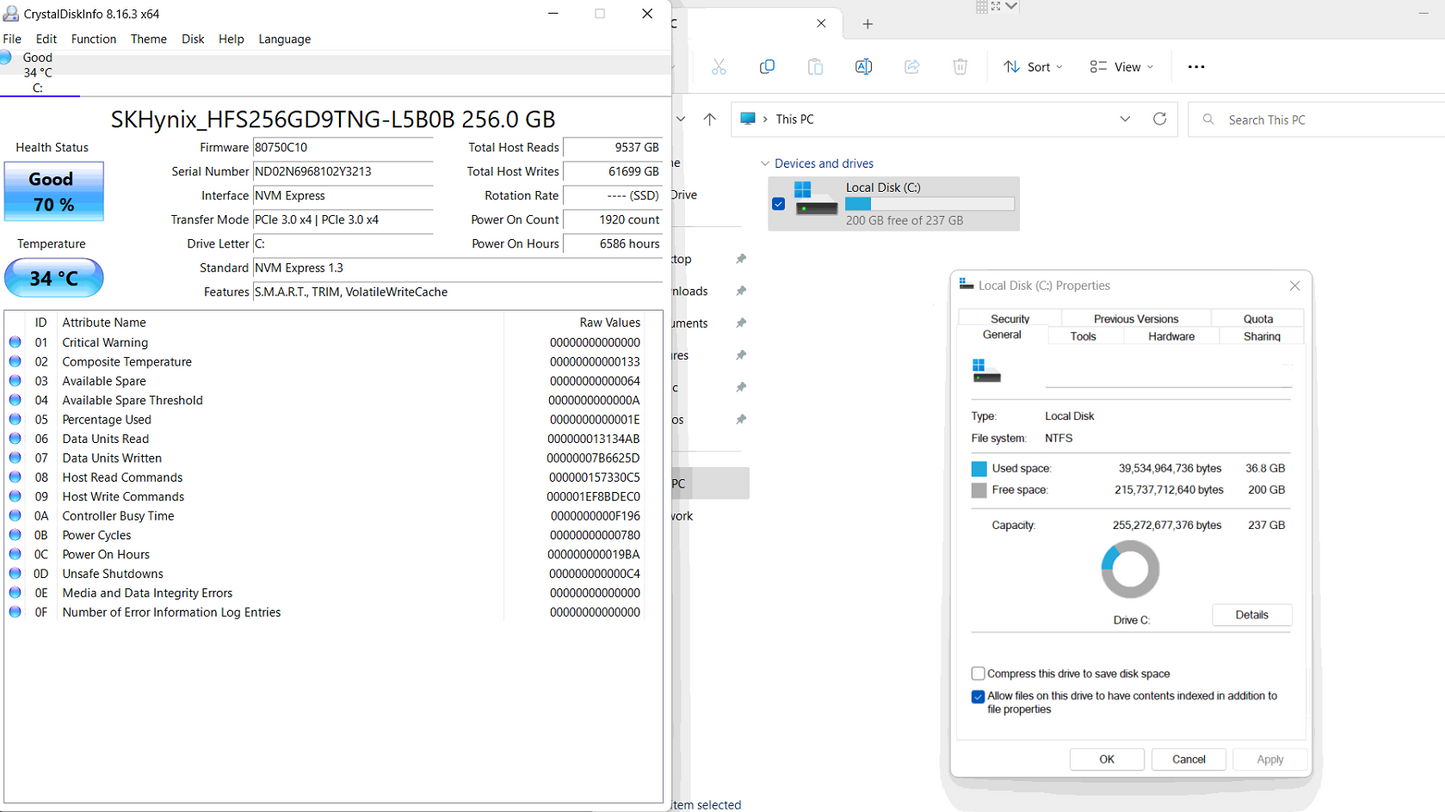This screenshot has height=812, width=1445.
Task: Click the Cut scissors icon in File Explorer
Action: coord(718,67)
